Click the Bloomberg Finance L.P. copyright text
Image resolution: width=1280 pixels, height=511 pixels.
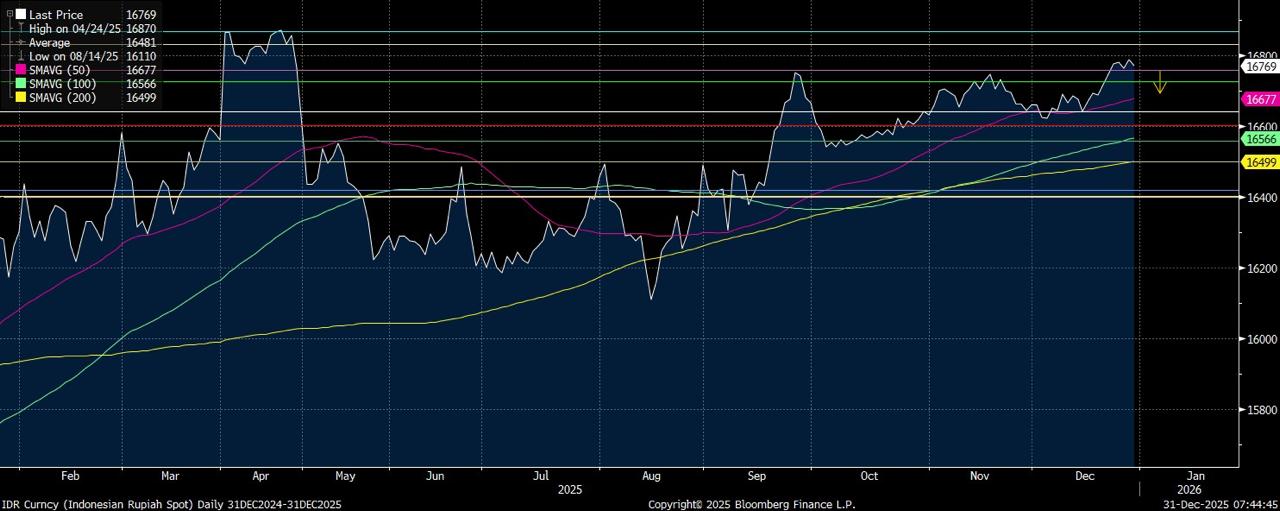click(751, 505)
